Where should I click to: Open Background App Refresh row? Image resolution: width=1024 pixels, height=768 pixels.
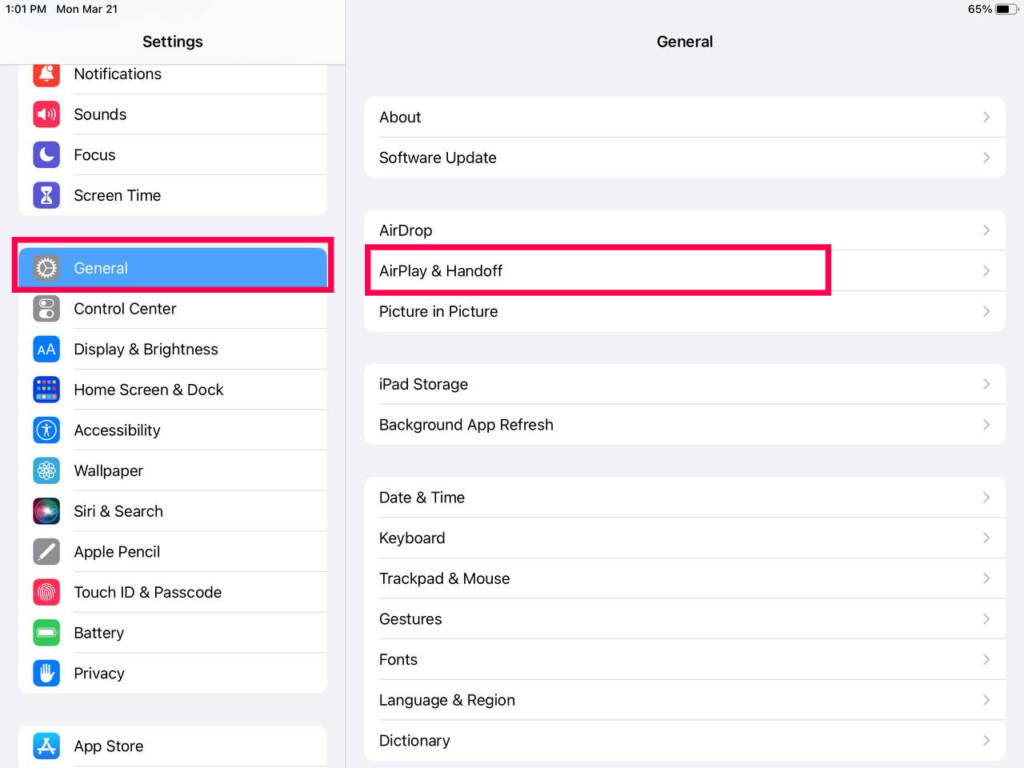point(684,425)
